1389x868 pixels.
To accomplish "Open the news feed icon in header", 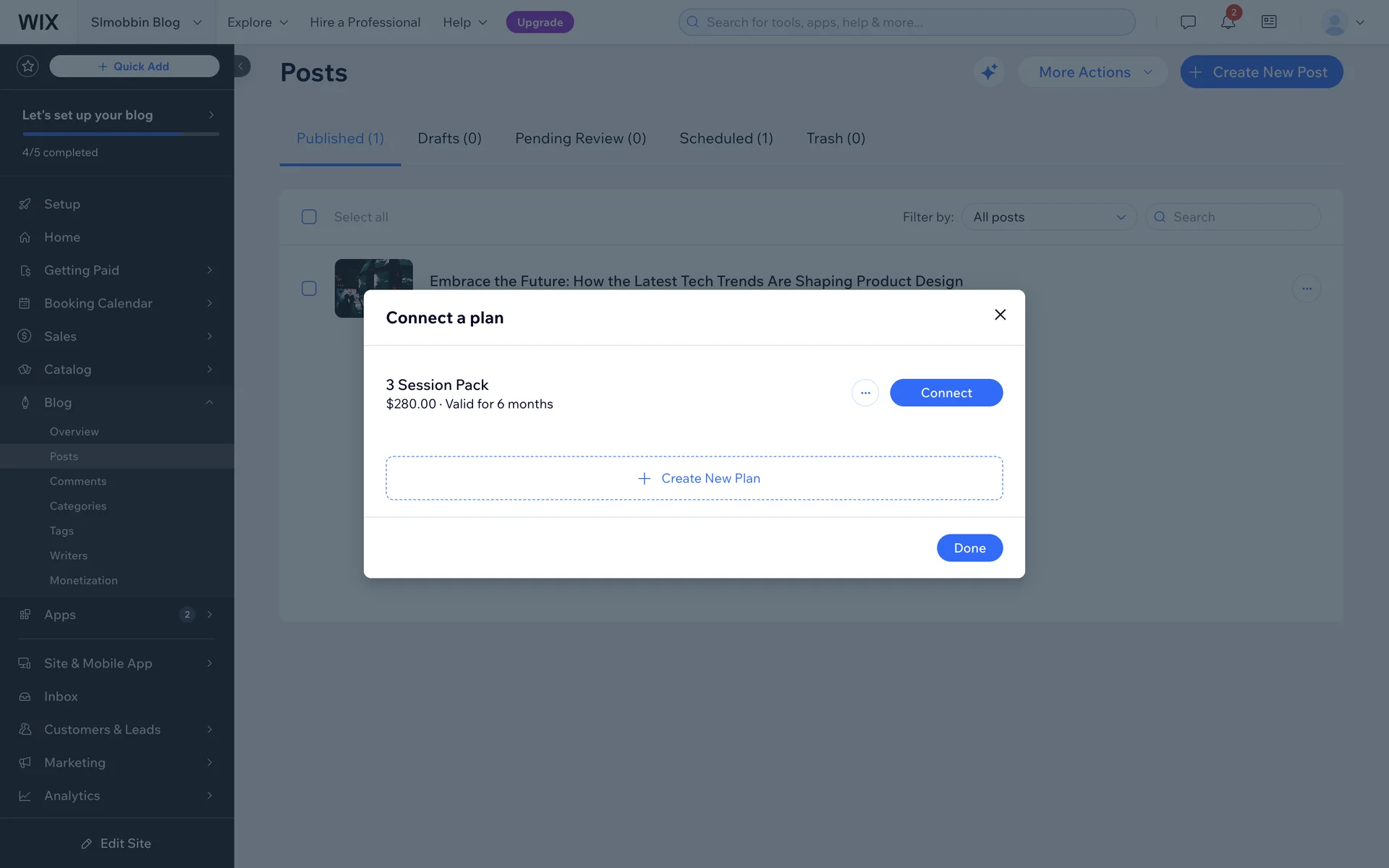I will coord(1268,22).
